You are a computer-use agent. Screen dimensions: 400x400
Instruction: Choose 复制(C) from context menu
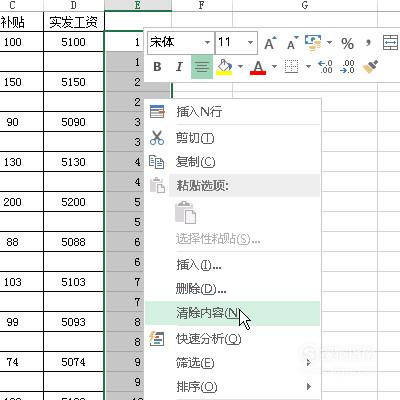pos(233,162)
